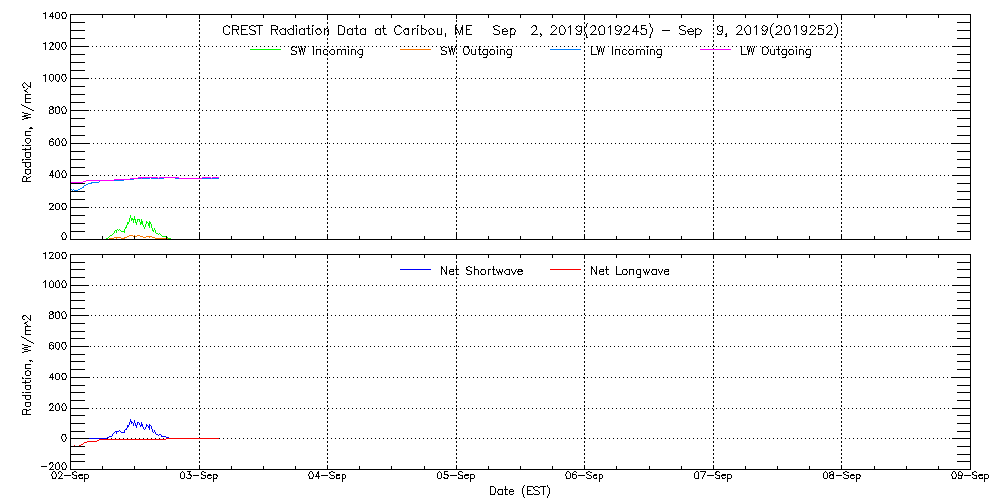The image size is (1000, 500).
Task: Click the 04-Sep date tick label
Action: pos(327,477)
